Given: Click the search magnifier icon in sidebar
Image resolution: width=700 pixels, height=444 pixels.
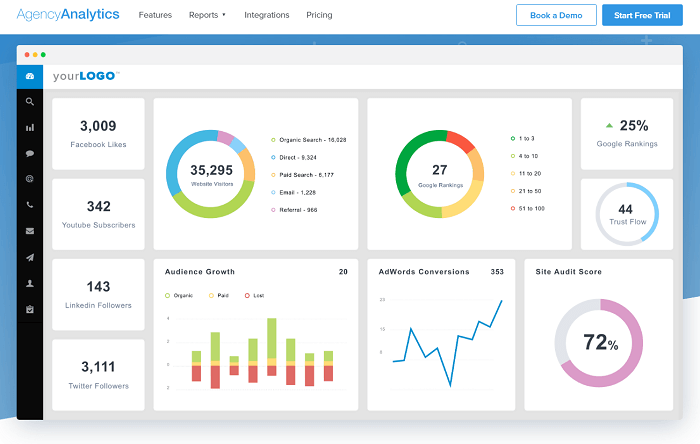Looking at the screenshot, I should coord(30,102).
